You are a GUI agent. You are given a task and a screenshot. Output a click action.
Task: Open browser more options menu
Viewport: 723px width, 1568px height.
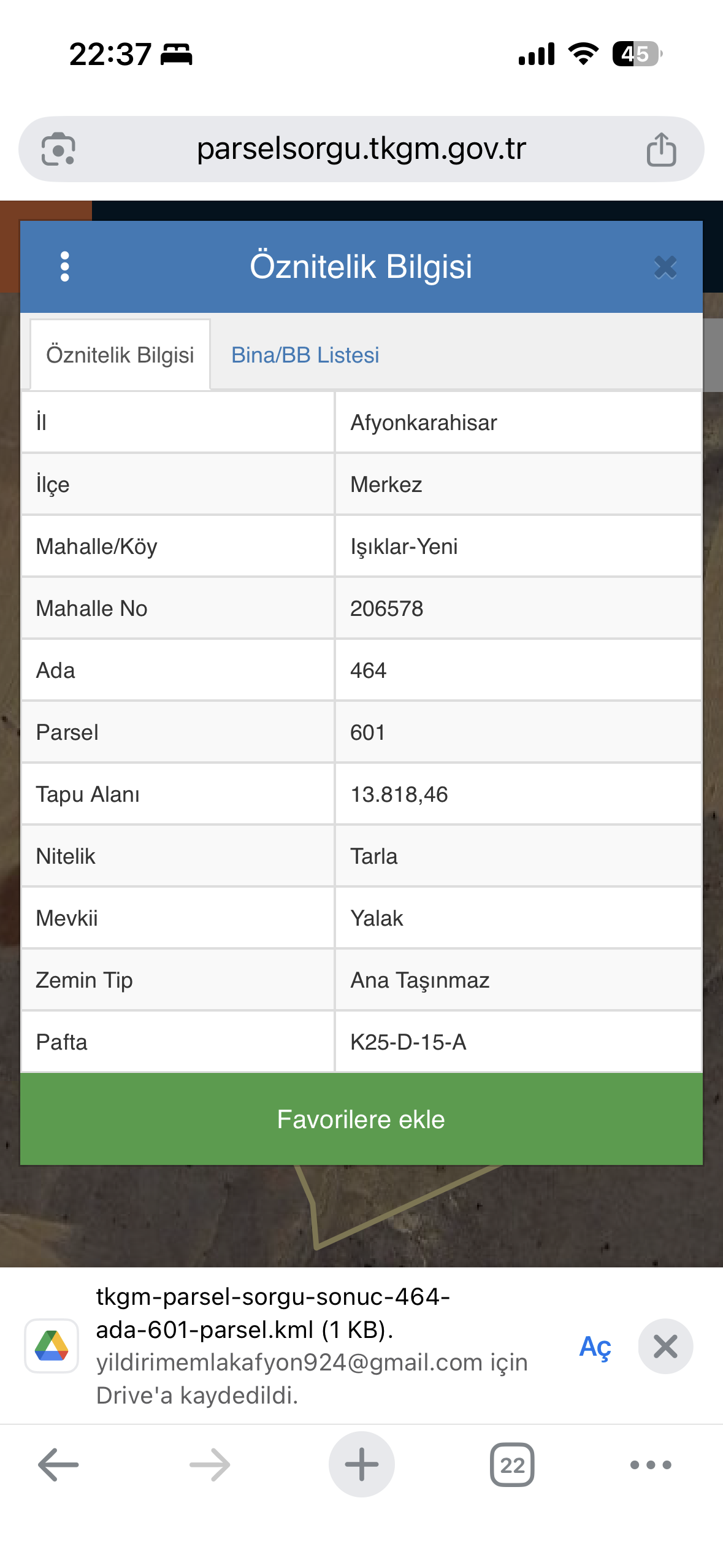coord(651,1464)
